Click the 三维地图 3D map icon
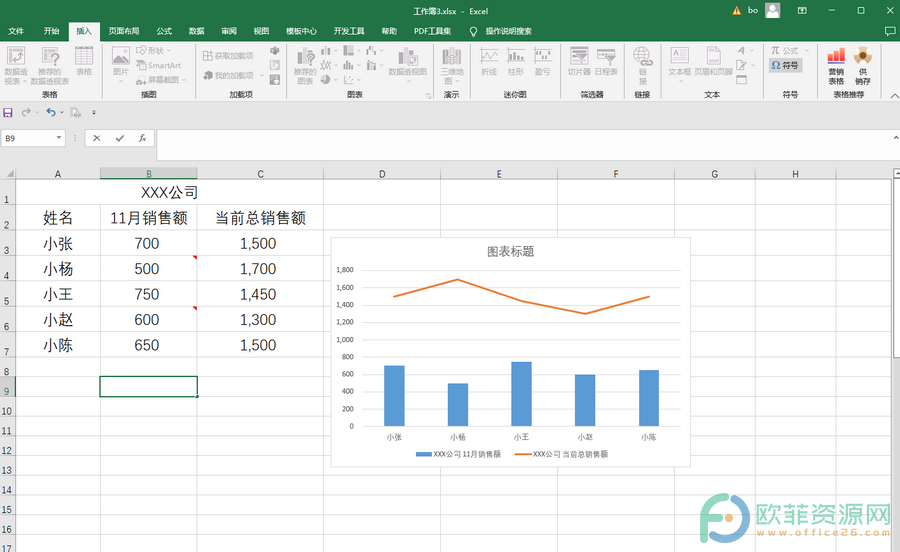The height and width of the screenshot is (552, 900). [452, 65]
